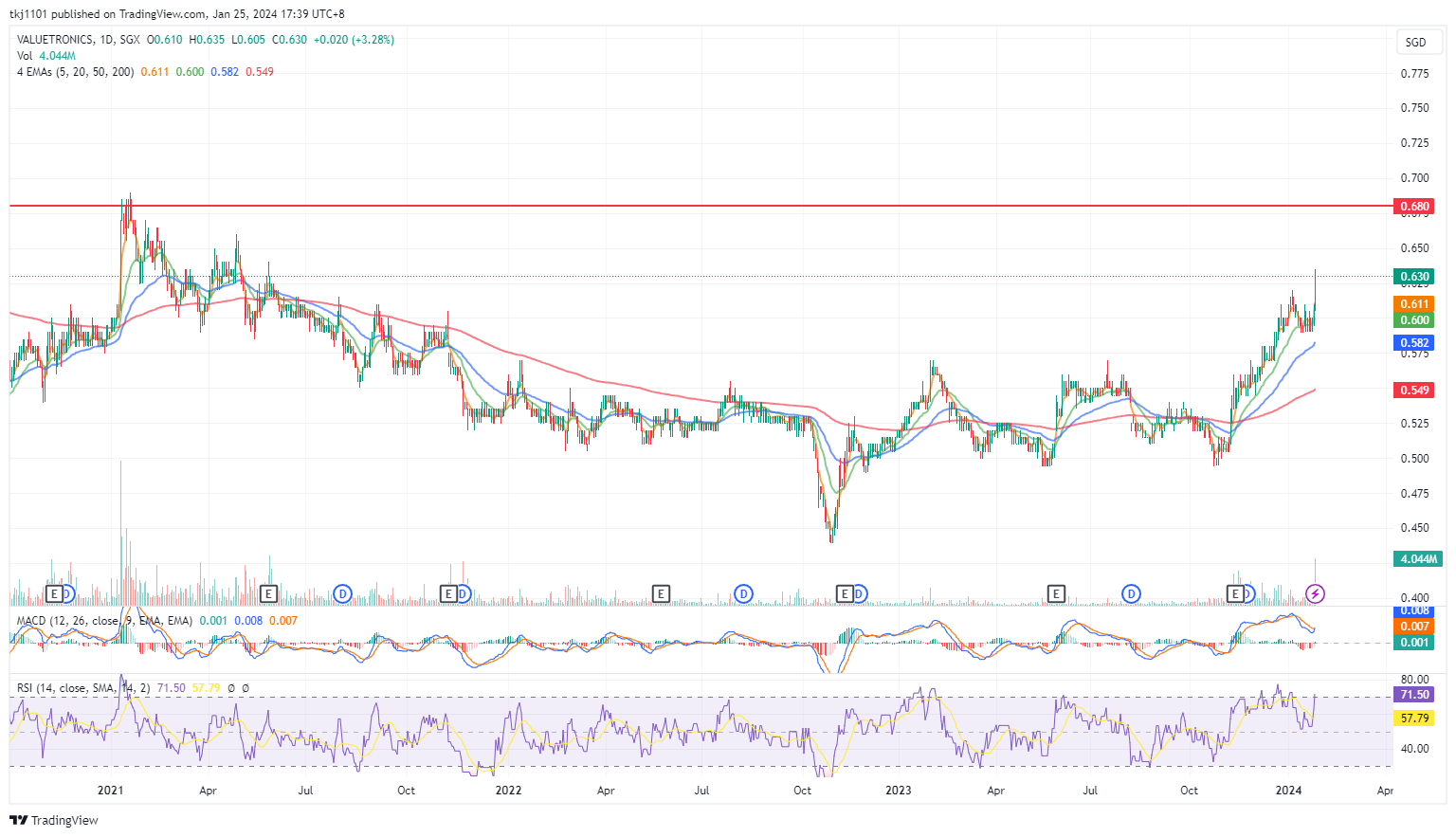Screen dimensions: 1456x837
Task: Click the VALUETRONICS, 1D, SGX symbol title
Action: pyautogui.click(x=79, y=40)
